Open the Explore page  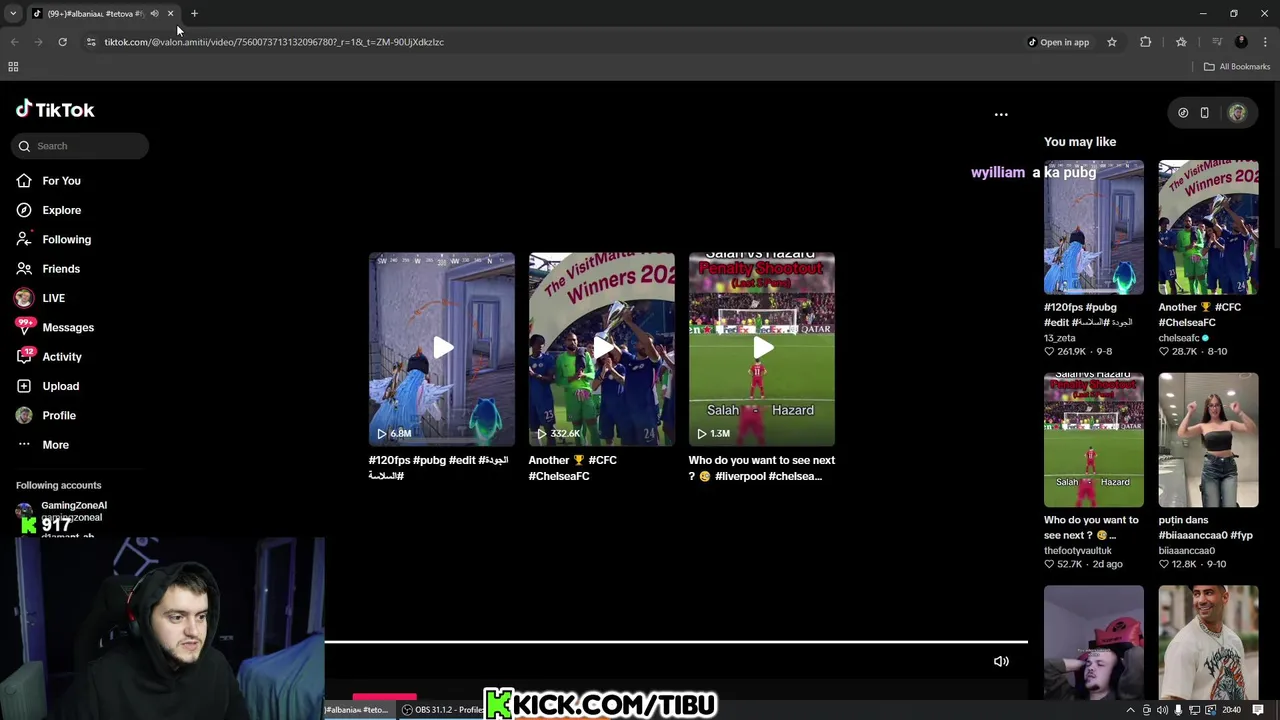click(x=48, y=210)
